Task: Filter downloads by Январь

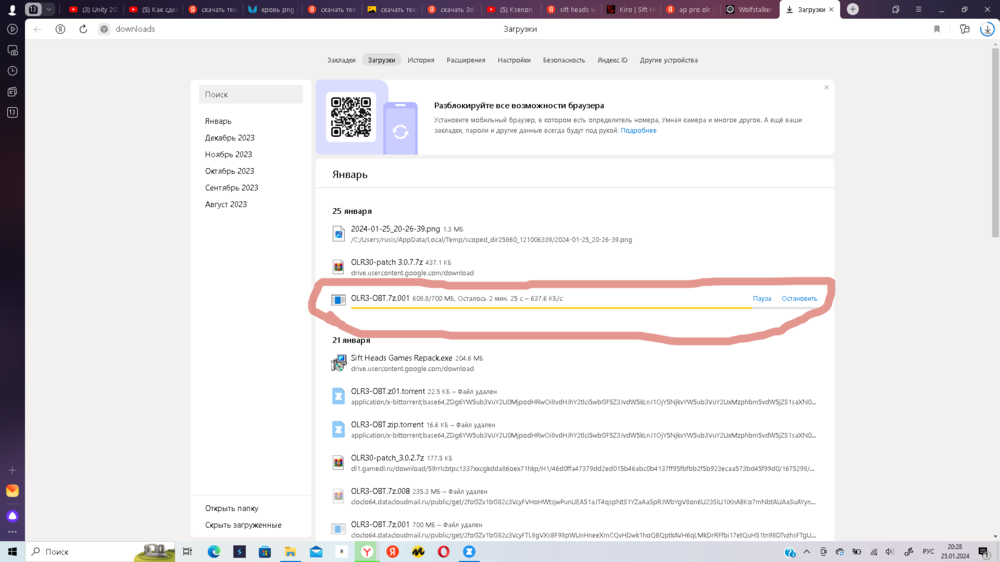Action: click(x=218, y=121)
